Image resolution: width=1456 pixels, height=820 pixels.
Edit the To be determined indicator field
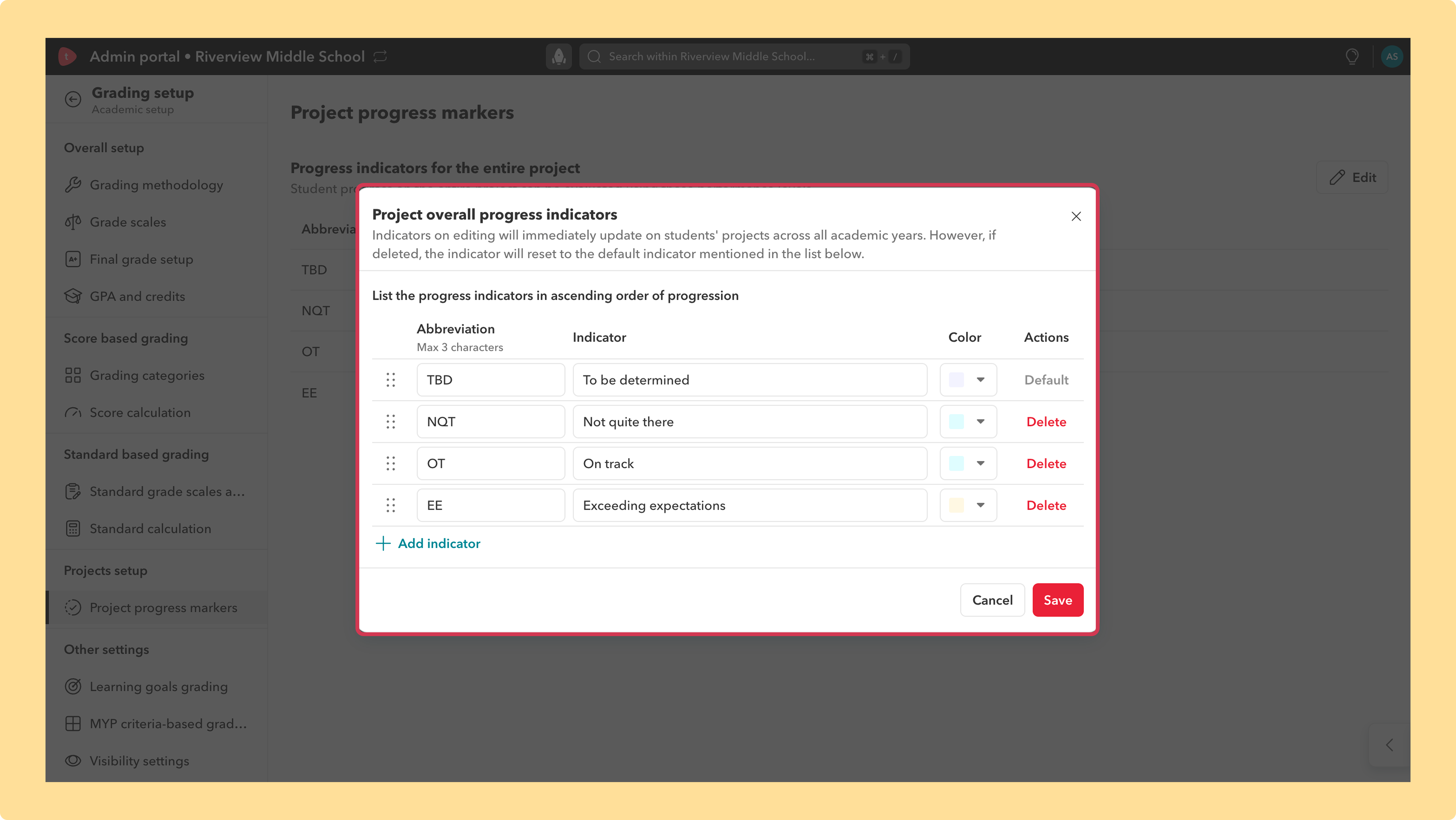point(750,380)
